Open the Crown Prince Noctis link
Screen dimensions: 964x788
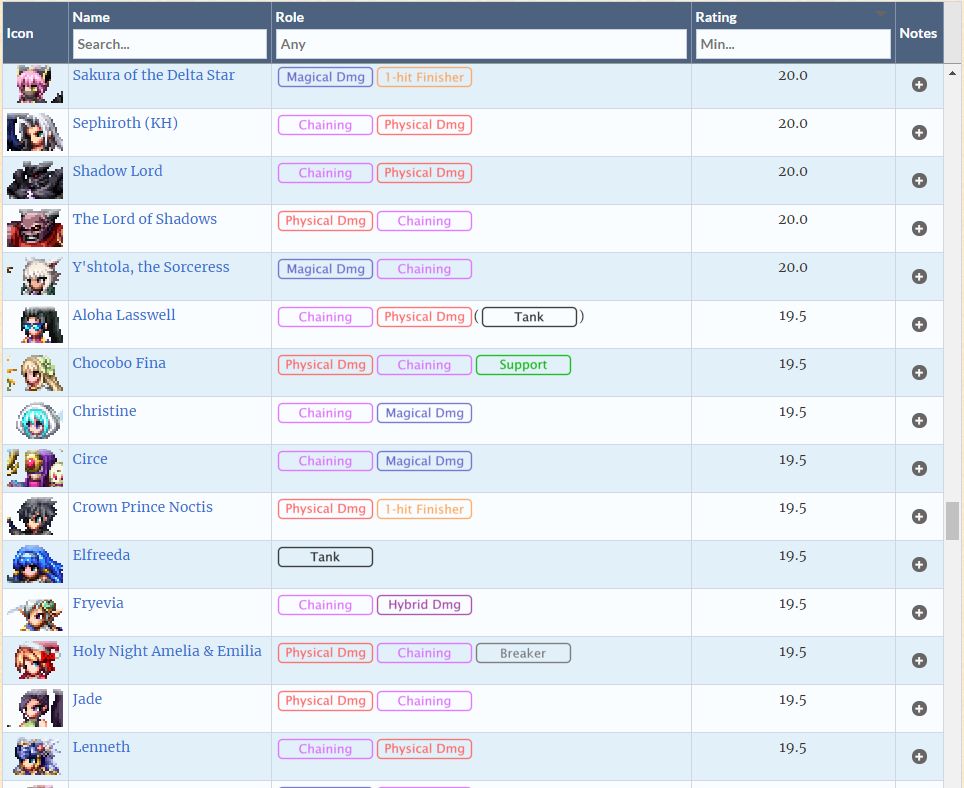[x=143, y=506]
